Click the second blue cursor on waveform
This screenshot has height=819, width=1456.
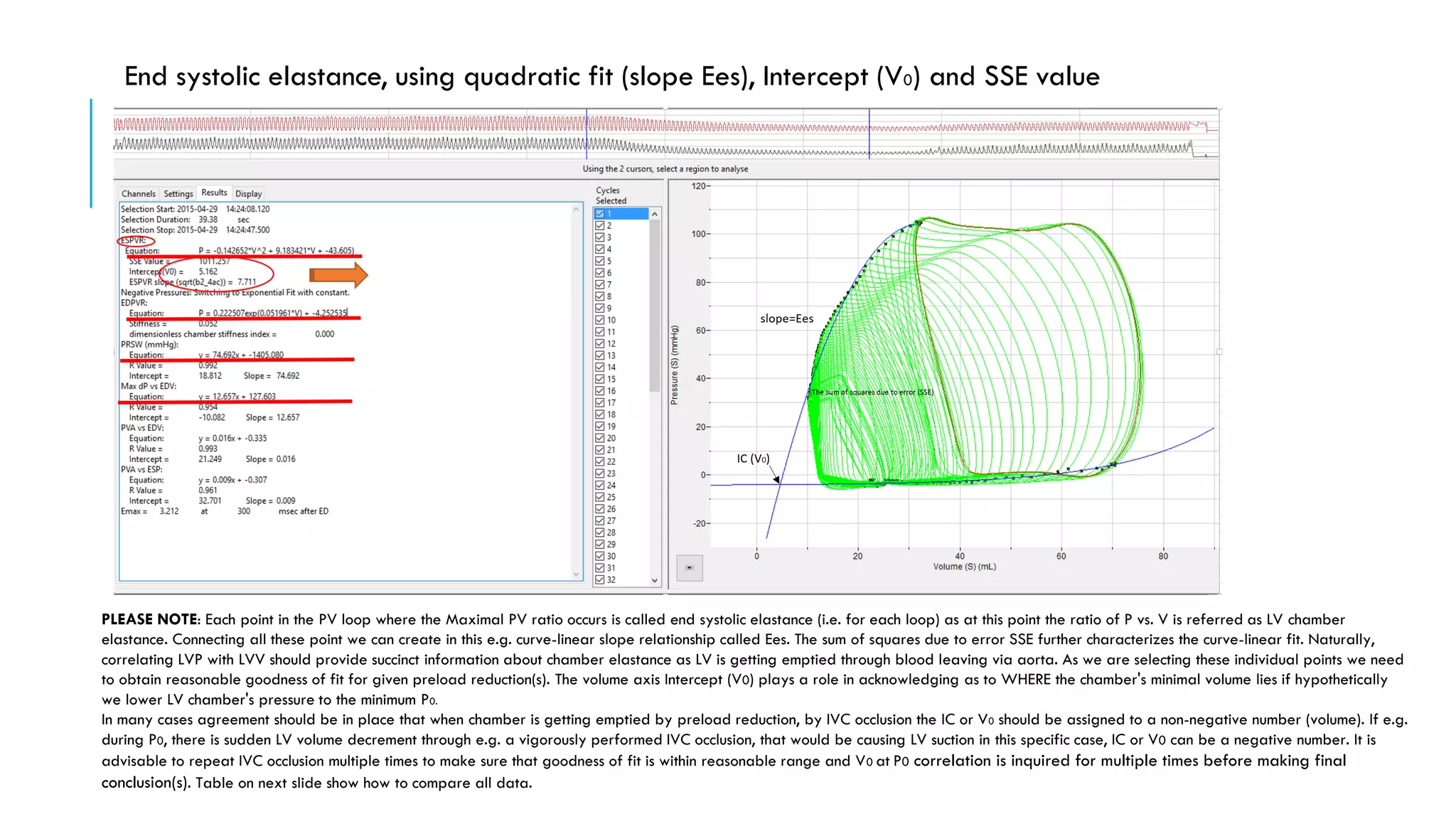tap(869, 135)
